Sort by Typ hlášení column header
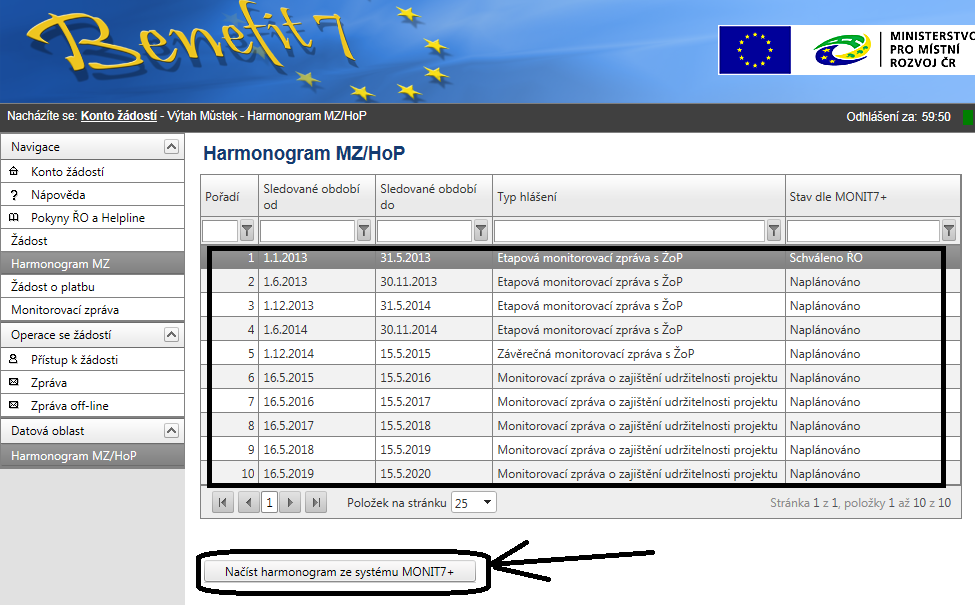Viewport: 975px width, 605px height. click(x=527, y=196)
